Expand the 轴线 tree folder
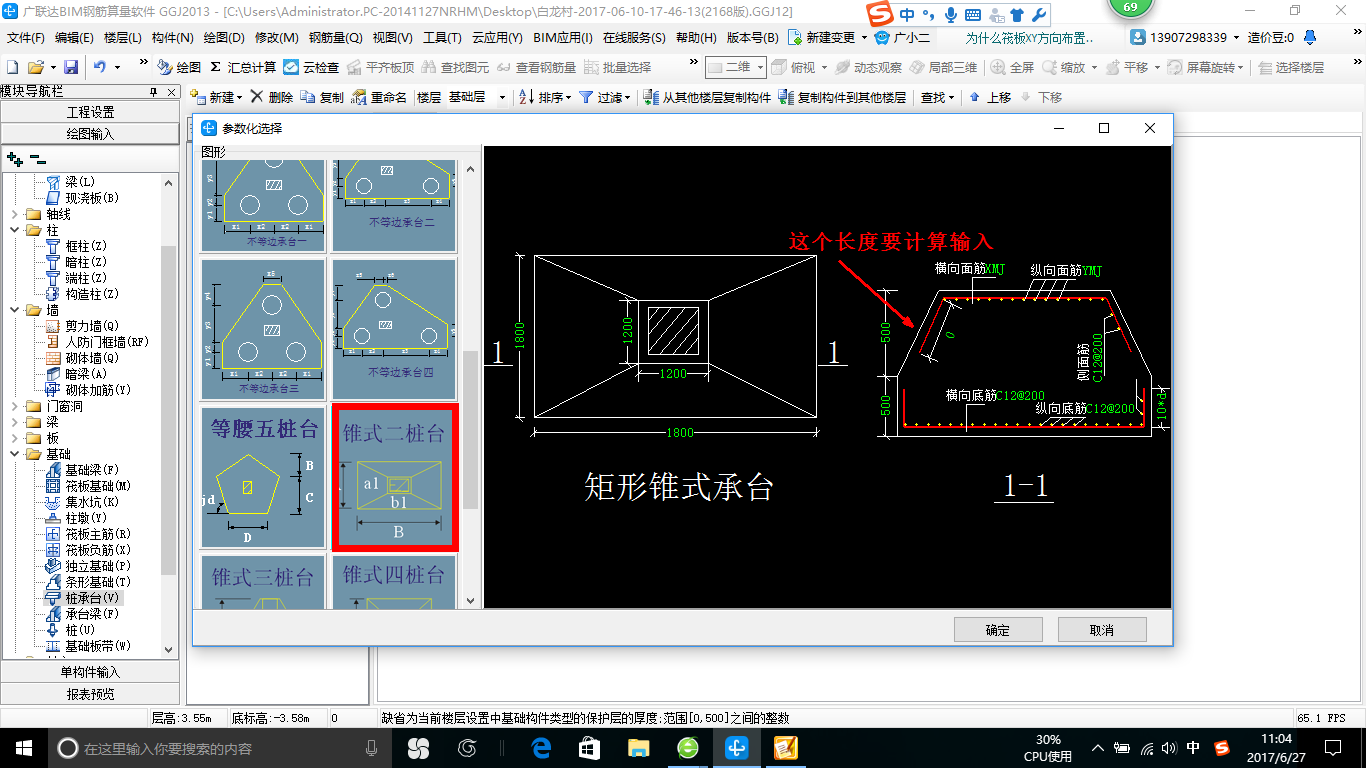 point(14,214)
